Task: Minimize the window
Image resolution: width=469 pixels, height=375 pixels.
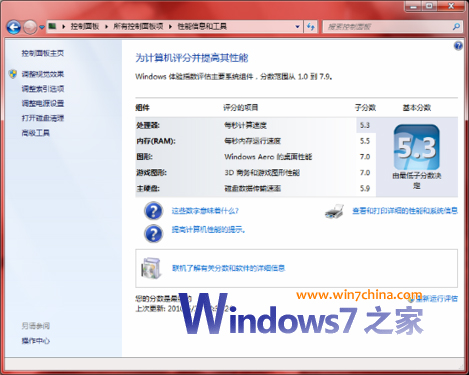Action: pyautogui.click(x=413, y=6)
